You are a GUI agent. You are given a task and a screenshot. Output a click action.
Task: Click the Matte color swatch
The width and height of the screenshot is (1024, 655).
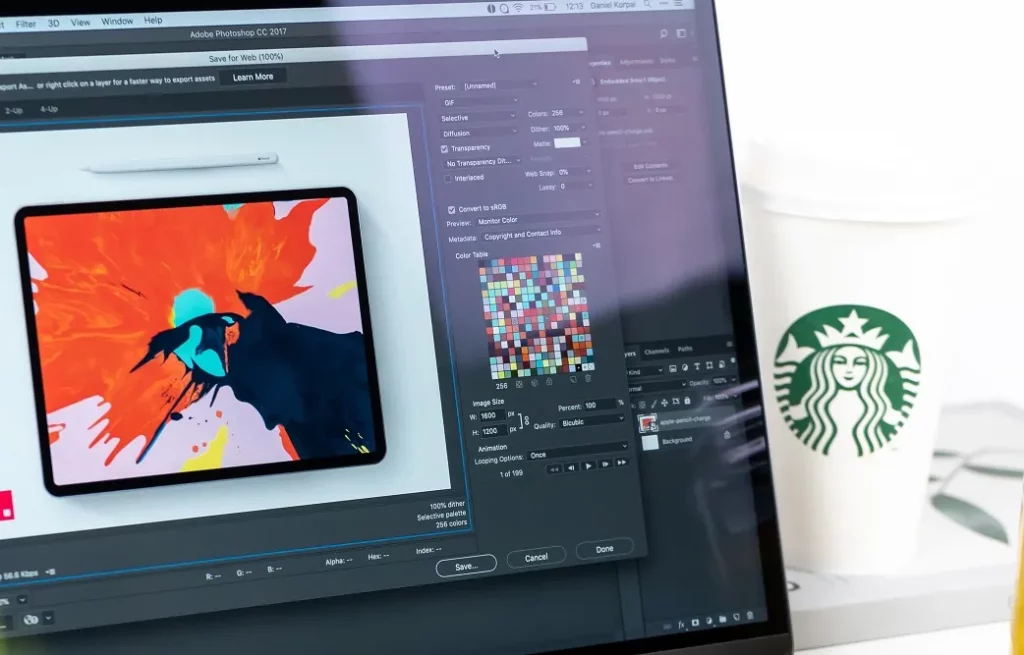coord(567,142)
